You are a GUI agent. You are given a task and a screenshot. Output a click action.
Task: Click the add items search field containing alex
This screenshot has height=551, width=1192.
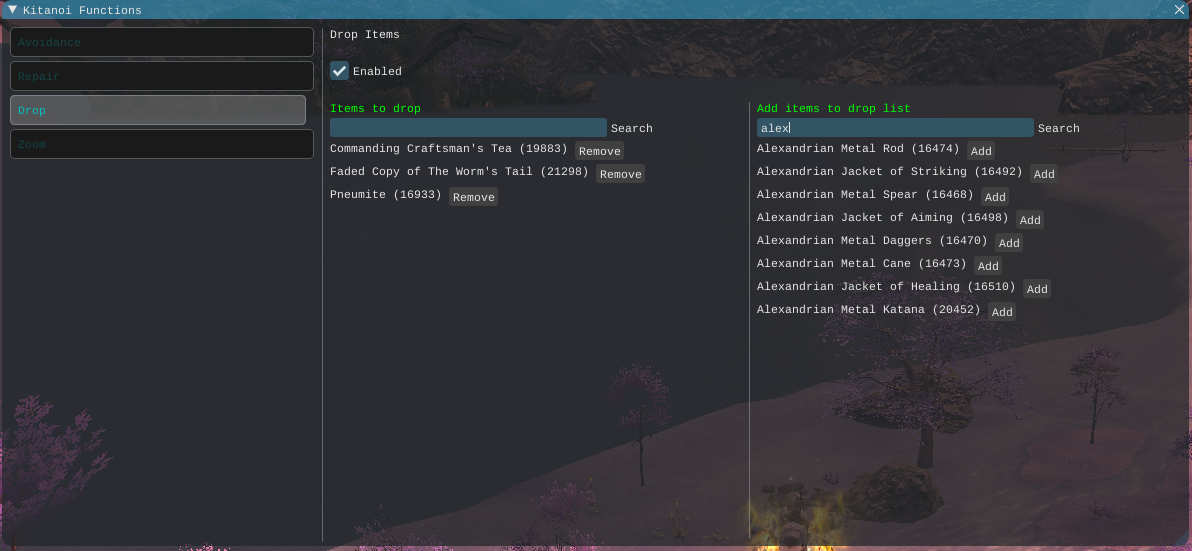895,128
